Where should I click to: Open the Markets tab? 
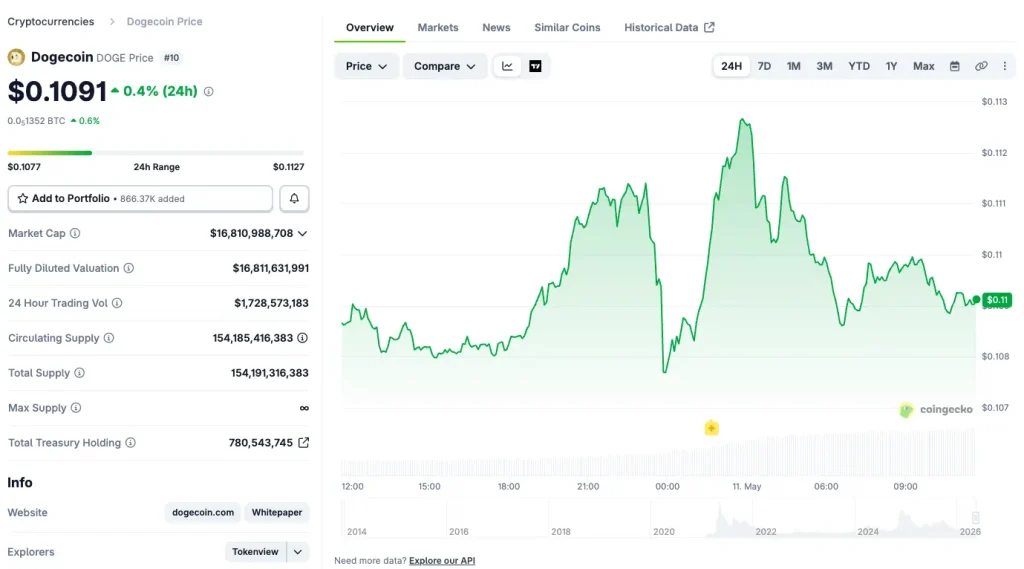tap(438, 27)
